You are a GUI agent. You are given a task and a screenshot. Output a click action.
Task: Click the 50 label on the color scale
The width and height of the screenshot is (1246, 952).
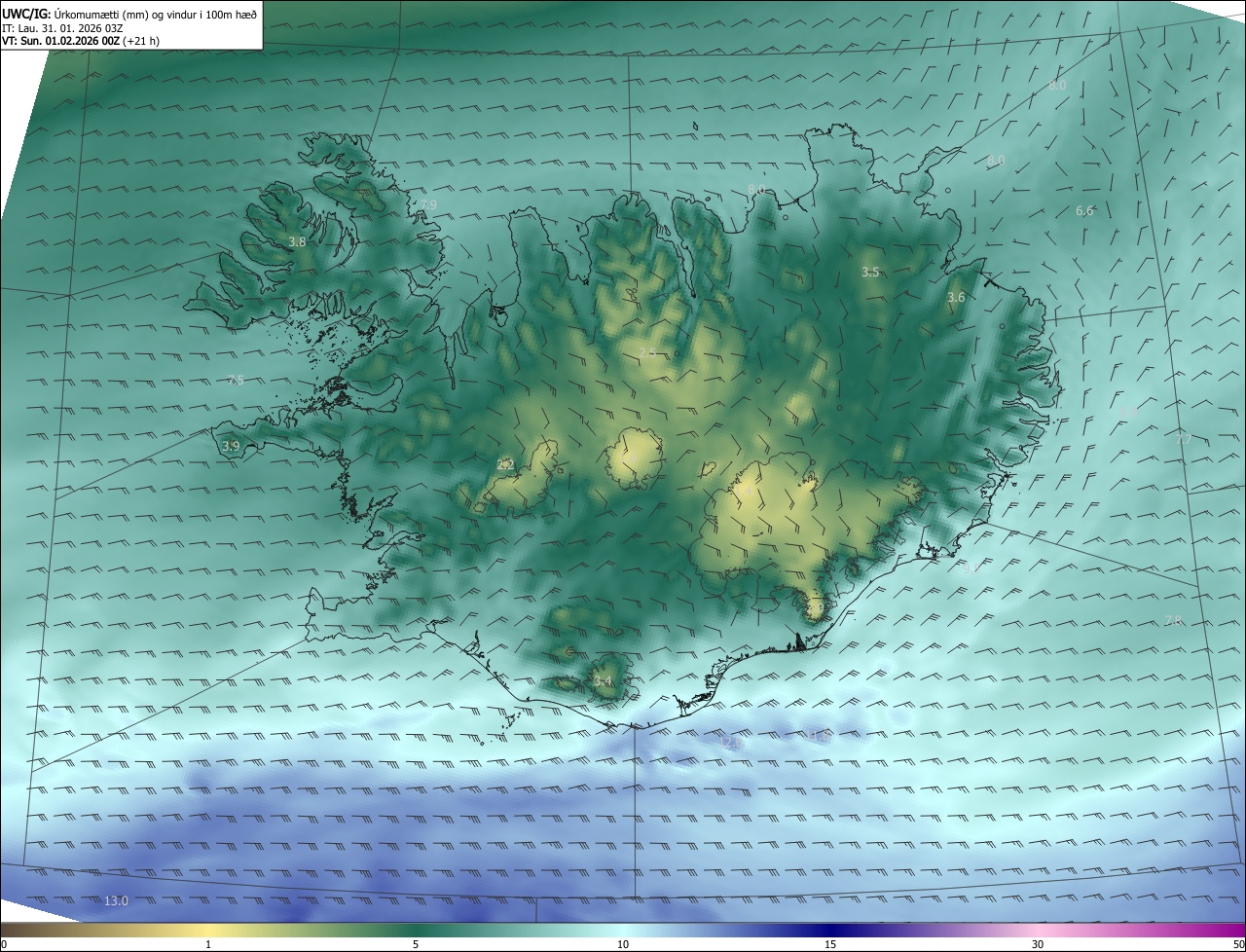tap(1238, 944)
